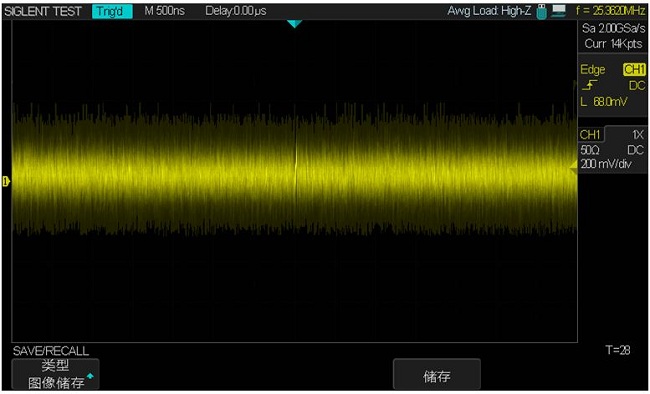
Task: Click the Trig'd status indicator
Action: click(112, 11)
